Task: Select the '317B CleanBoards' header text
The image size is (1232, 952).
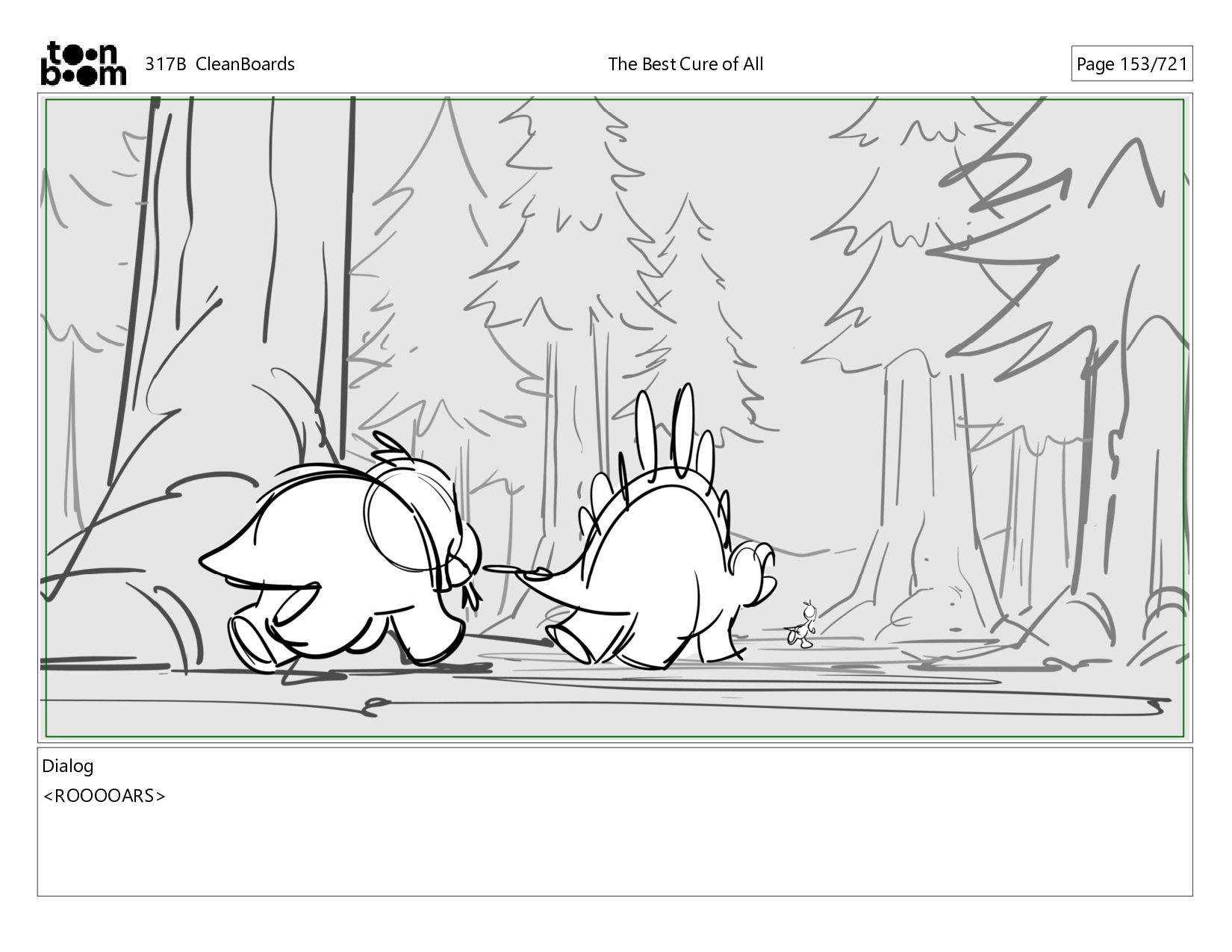Action: (x=220, y=64)
